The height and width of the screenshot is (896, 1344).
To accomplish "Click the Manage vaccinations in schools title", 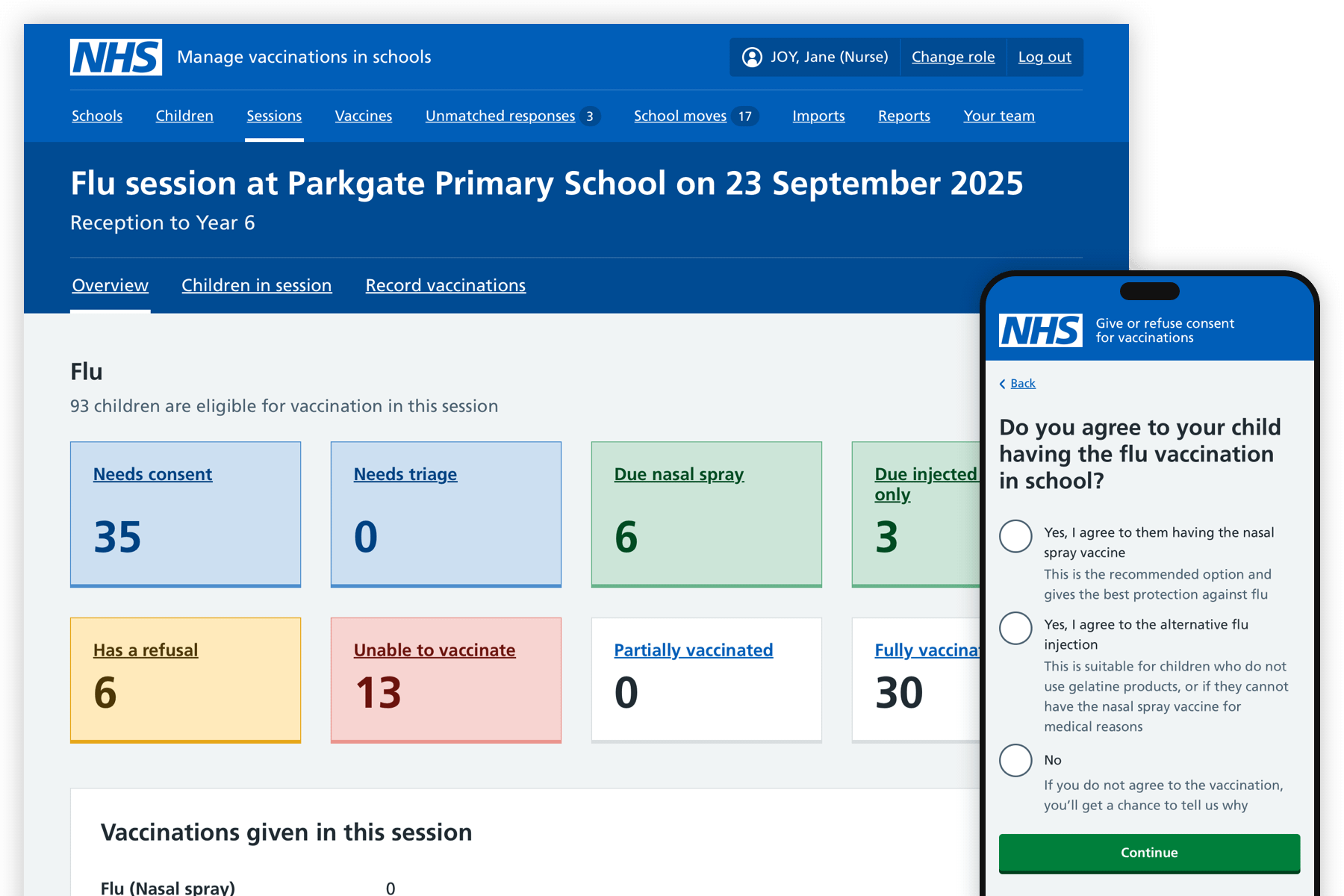I will tap(304, 57).
